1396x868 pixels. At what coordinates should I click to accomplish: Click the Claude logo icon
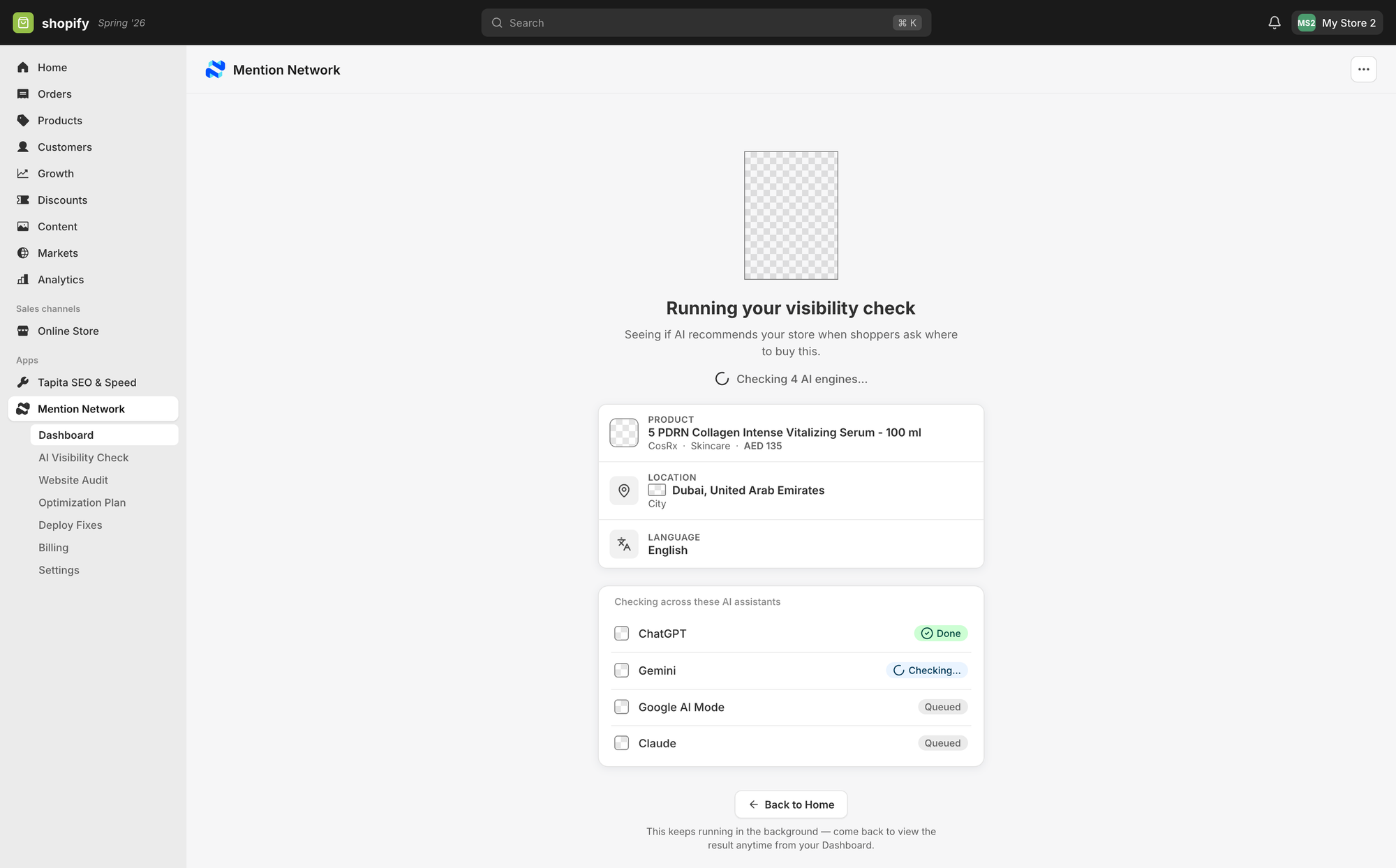pos(621,743)
